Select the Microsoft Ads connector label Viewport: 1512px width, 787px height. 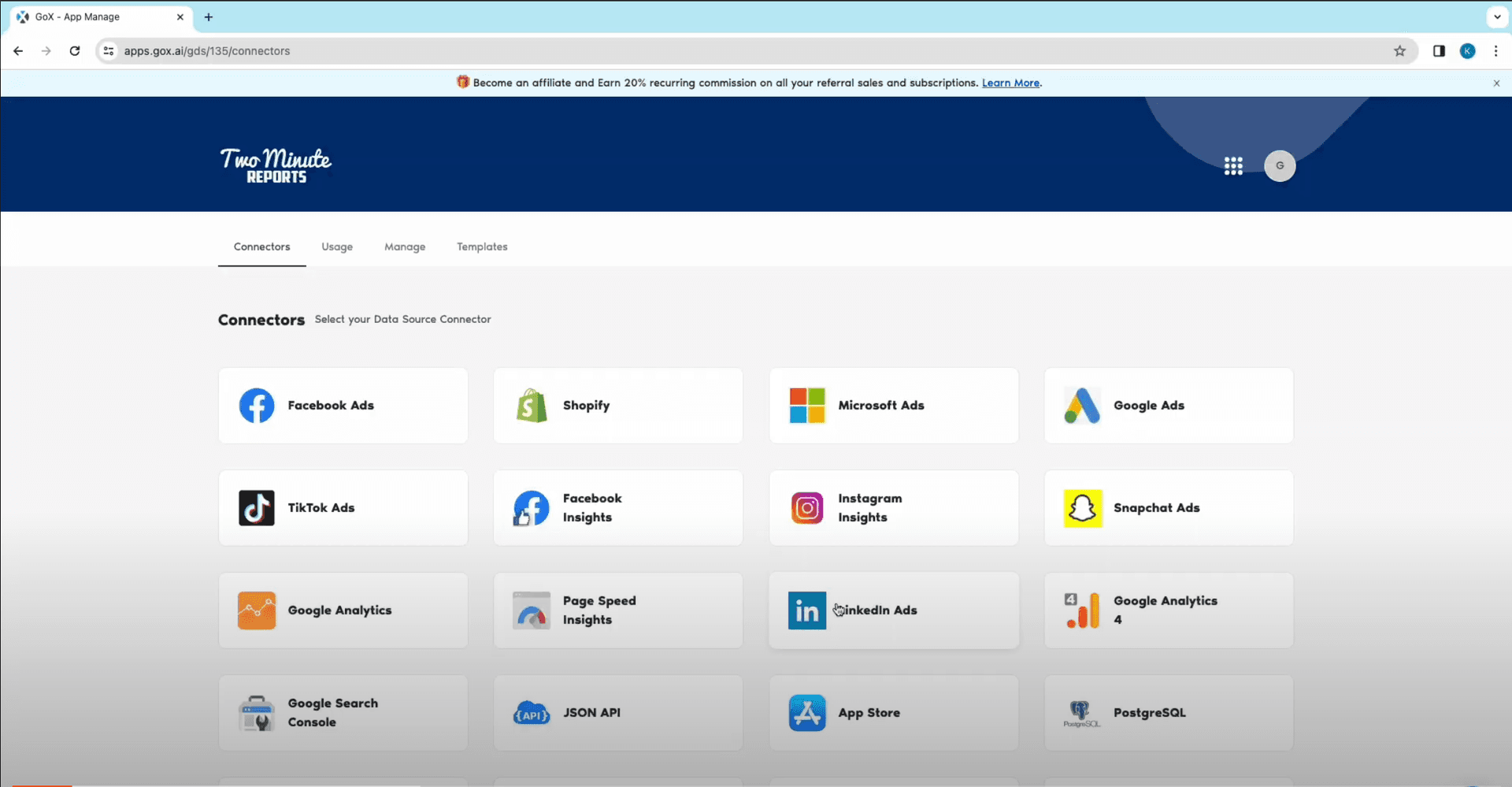(x=880, y=406)
